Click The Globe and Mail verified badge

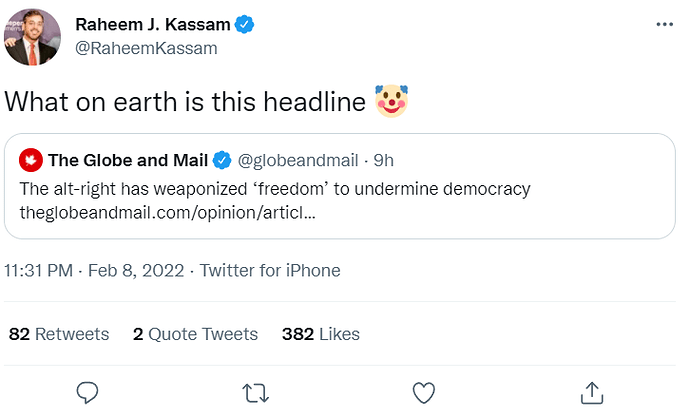[x=223, y=160]
